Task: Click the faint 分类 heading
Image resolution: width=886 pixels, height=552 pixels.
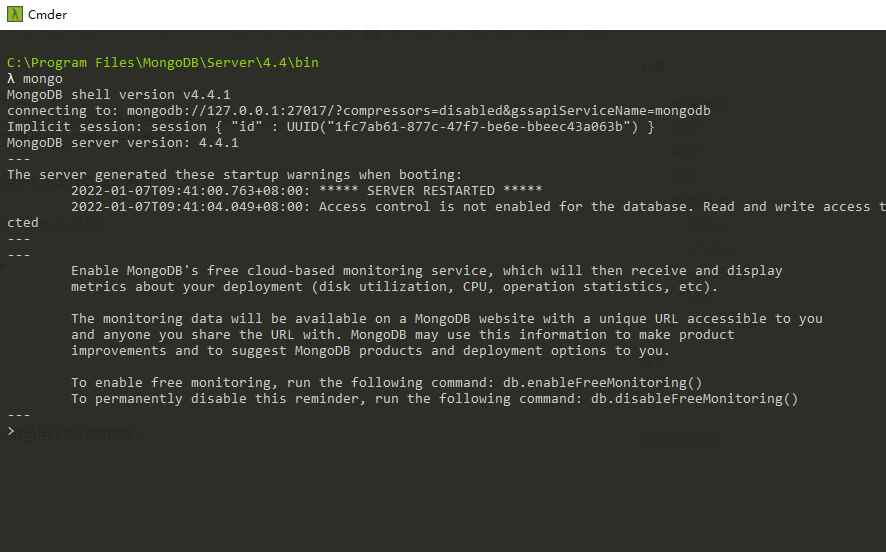Action: coord(653,67)
